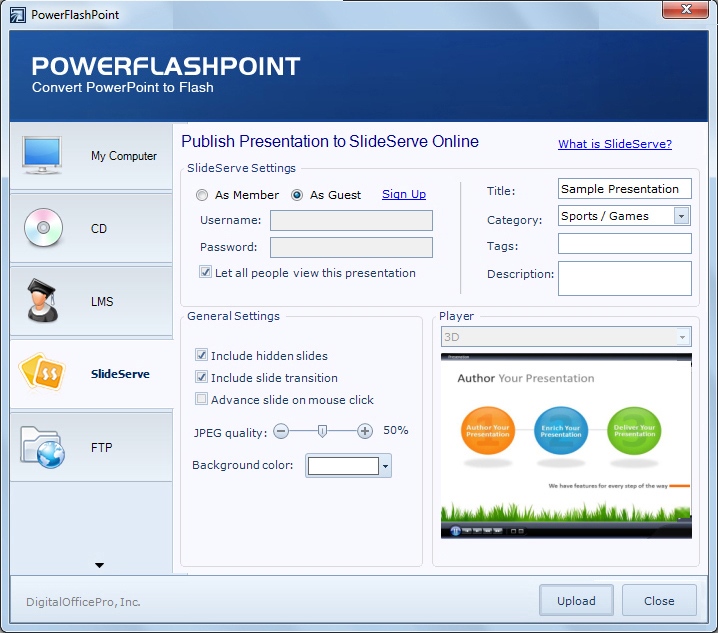Screen dimensions: 718x633
Task: Choose the LMS graduate icon
Action: click(43, 301)
